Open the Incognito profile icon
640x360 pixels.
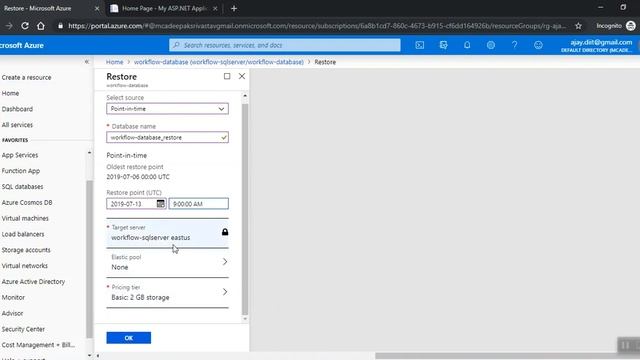631,26
